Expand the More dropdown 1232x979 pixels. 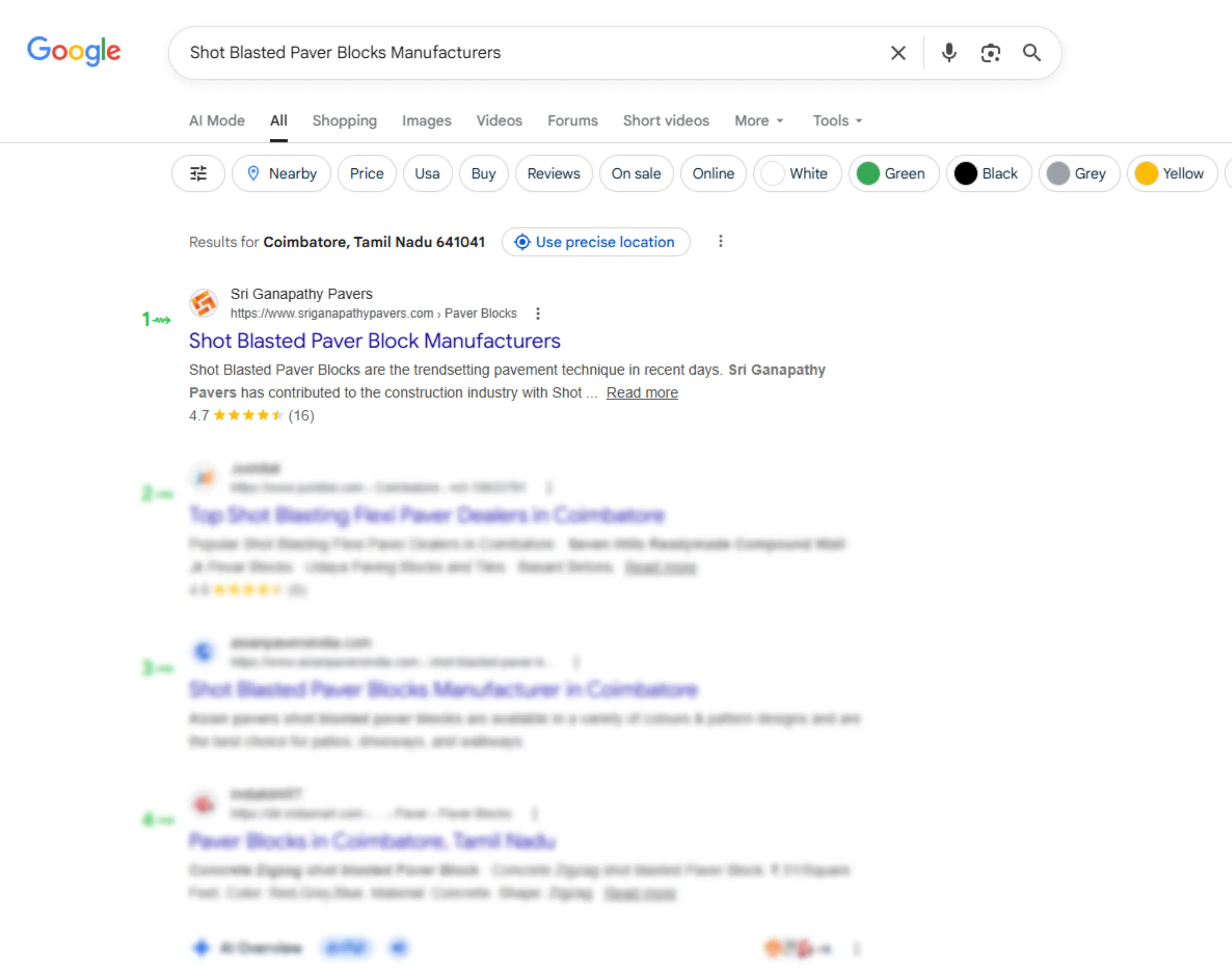[759, 120]
